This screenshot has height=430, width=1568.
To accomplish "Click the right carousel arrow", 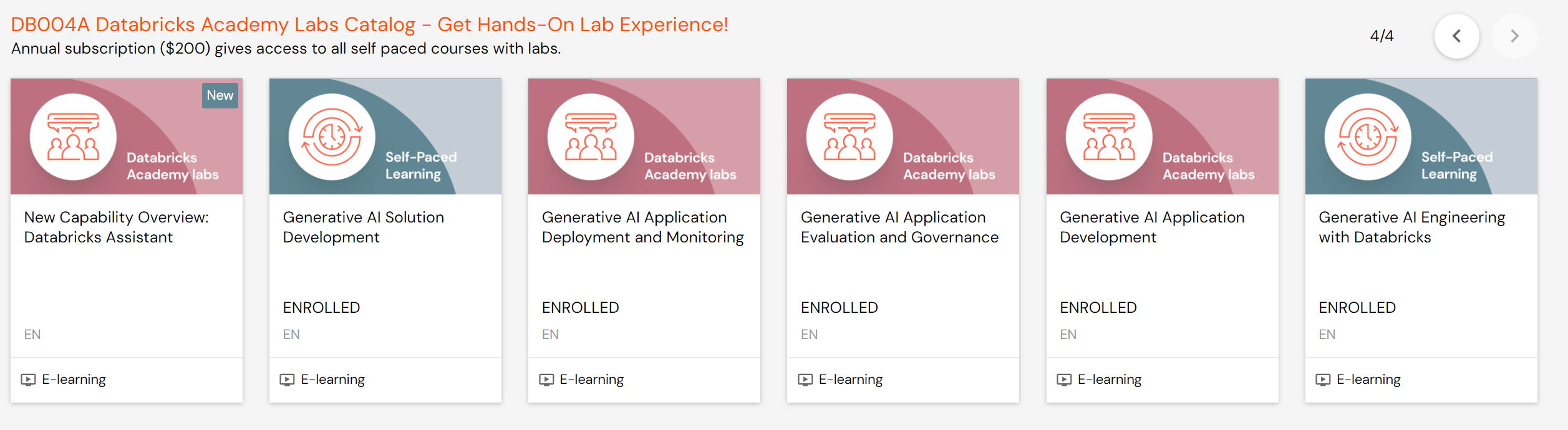I will tap(1516, 36).
